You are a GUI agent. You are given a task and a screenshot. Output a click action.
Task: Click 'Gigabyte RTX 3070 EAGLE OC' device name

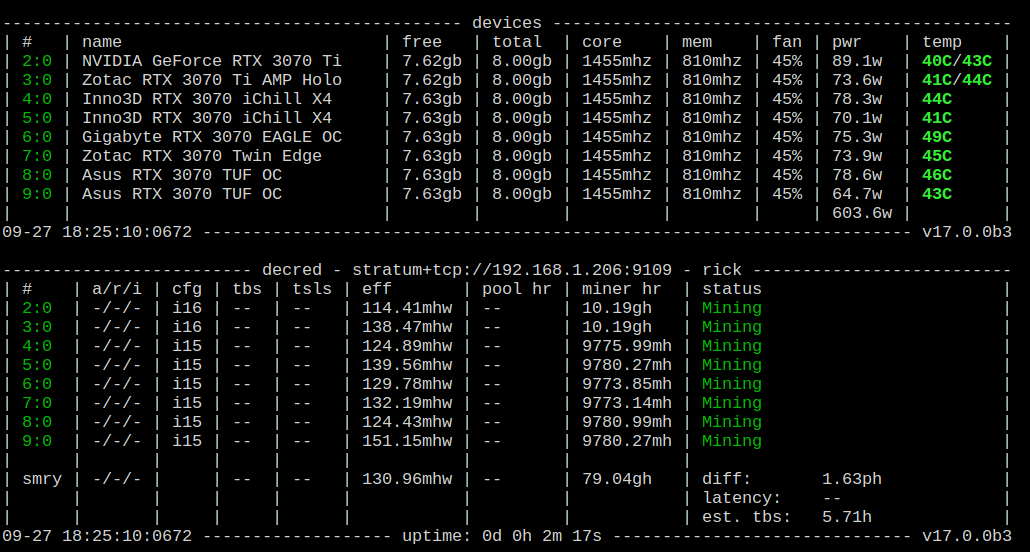click(212, 137)
